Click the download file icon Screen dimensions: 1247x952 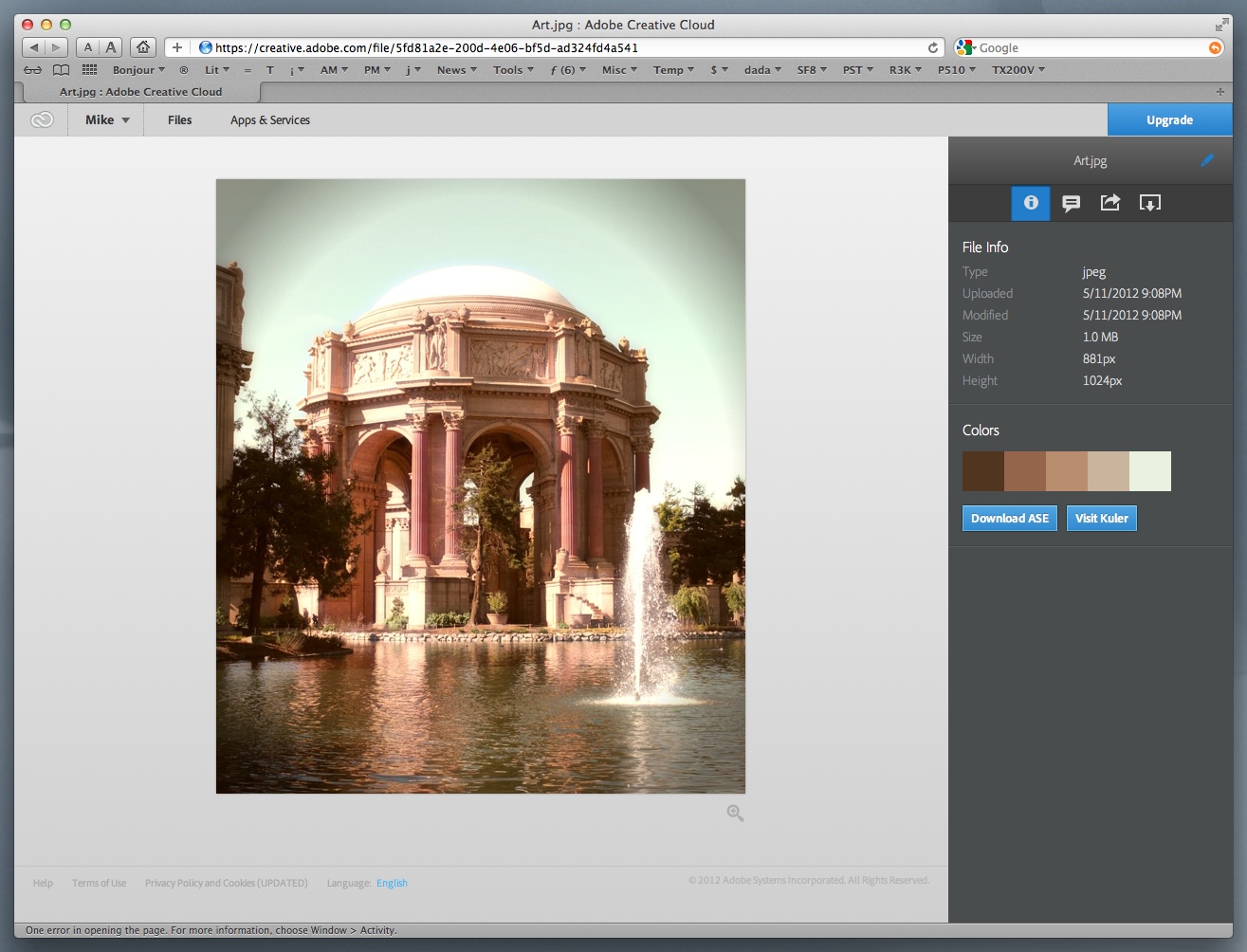[1149, 203]
